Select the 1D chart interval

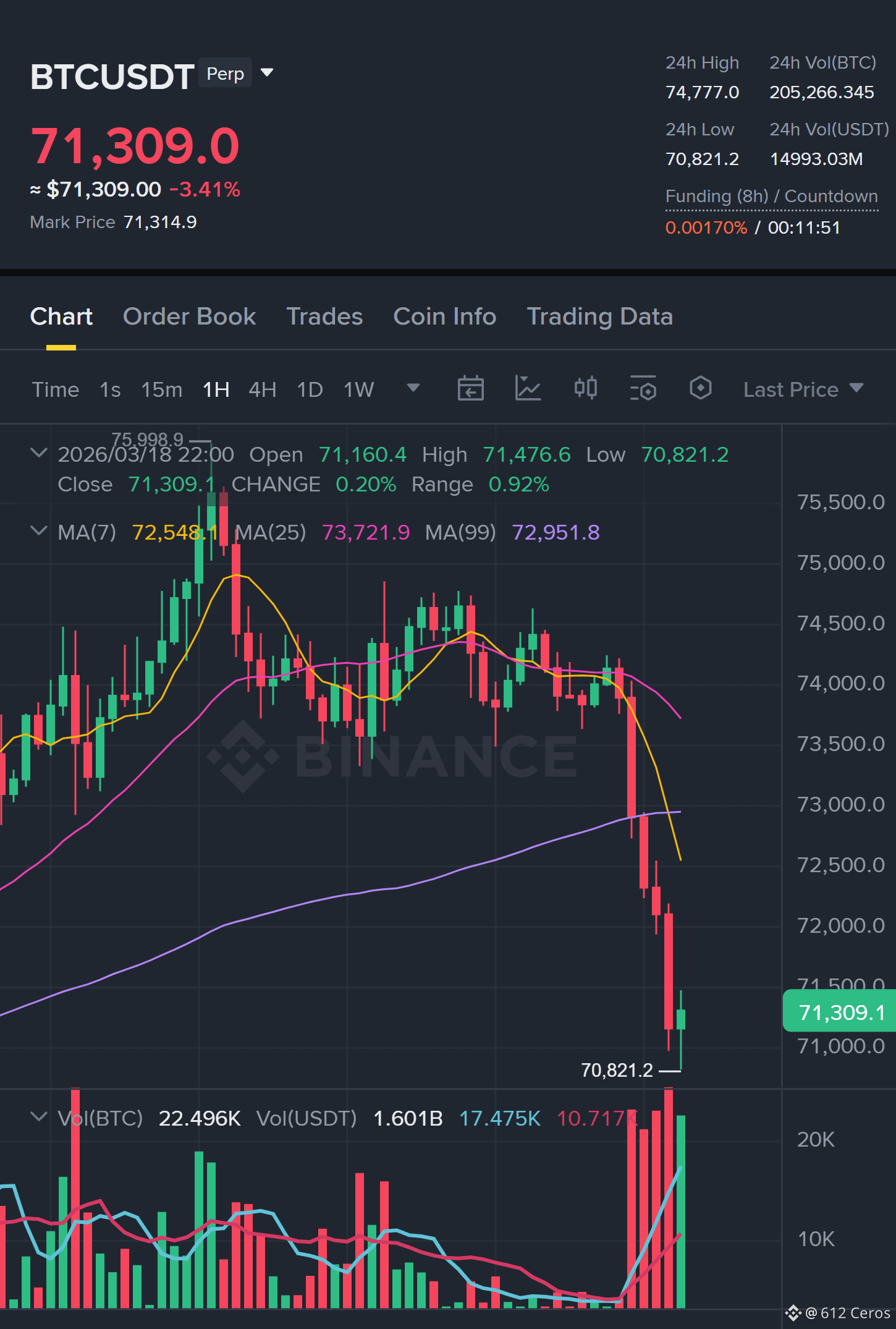(x=310, y=389)
